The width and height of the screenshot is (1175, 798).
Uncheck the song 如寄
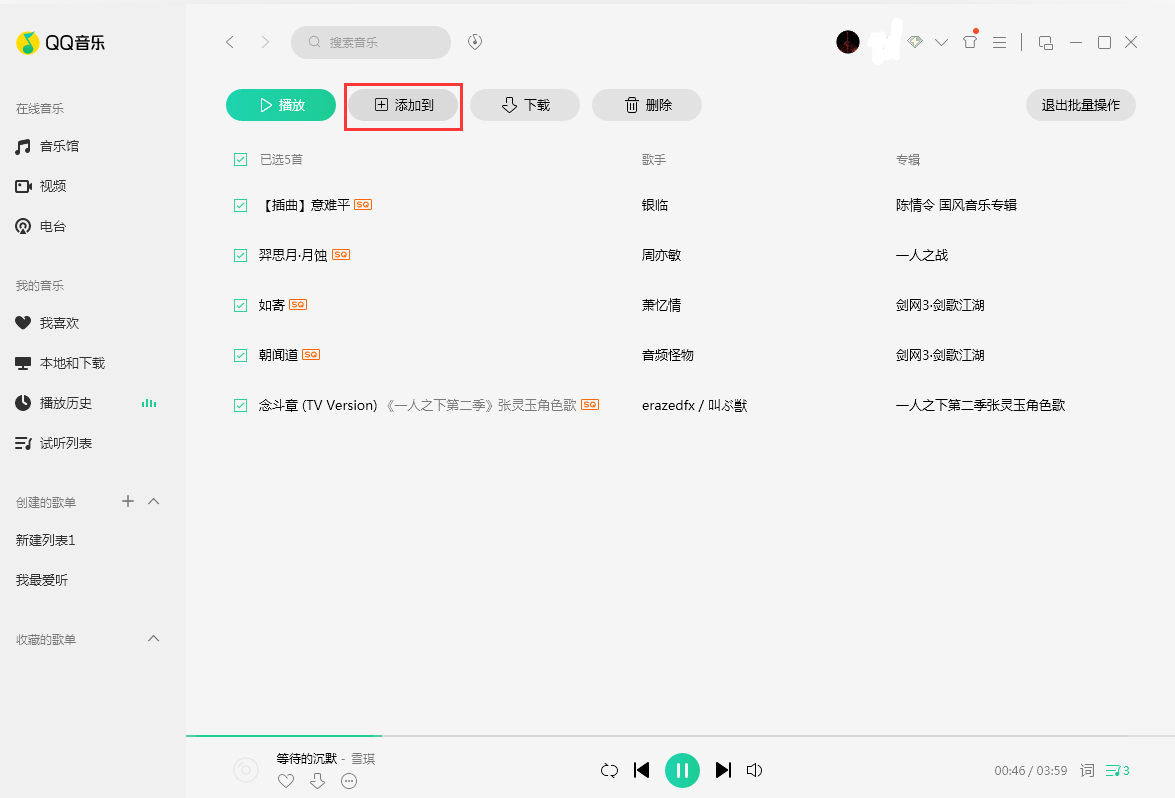tap(240, 304)
